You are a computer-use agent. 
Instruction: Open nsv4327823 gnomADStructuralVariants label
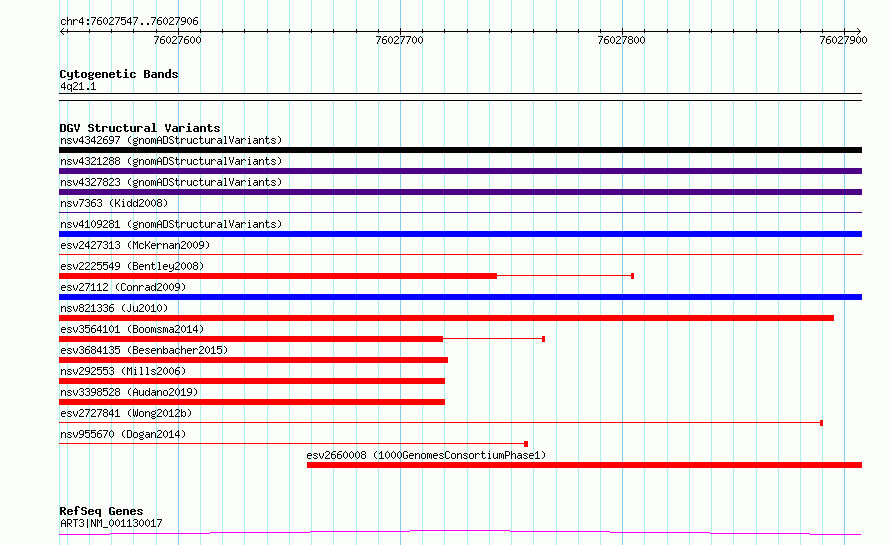tap(171, 182)
